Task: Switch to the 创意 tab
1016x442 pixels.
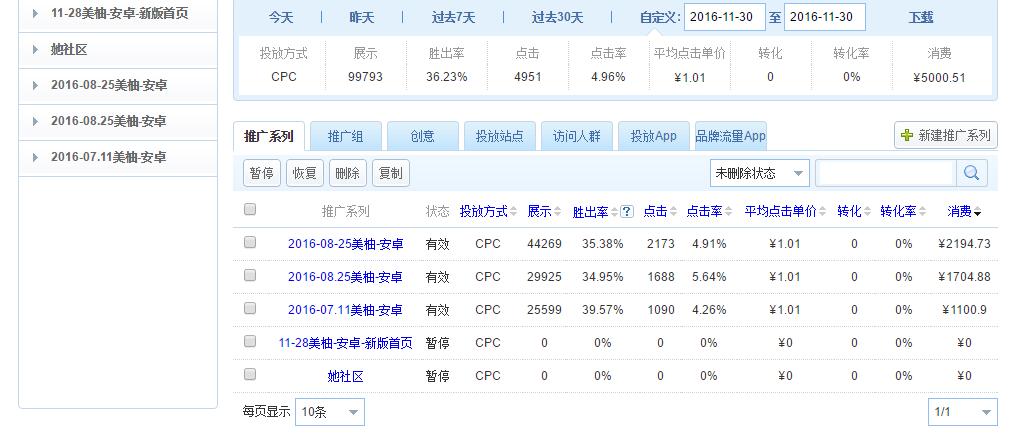Action: pyautogui.click(x=422, y=136)
